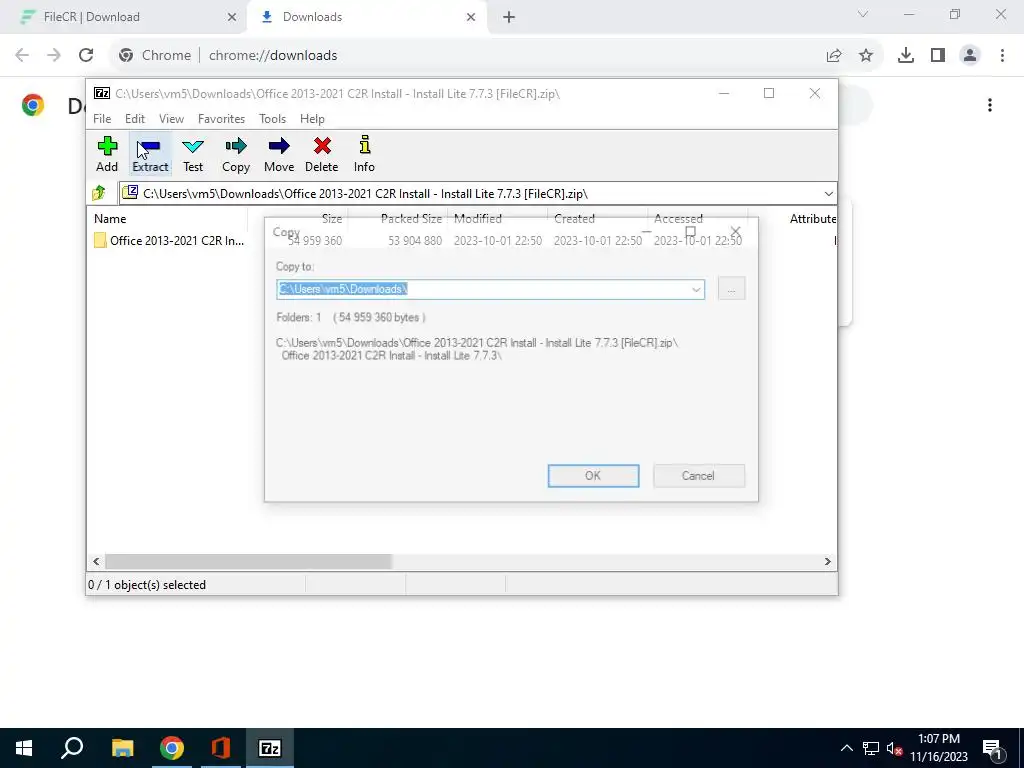Select the Downloads browser tab
The image size is (1024, 768).
366,17
